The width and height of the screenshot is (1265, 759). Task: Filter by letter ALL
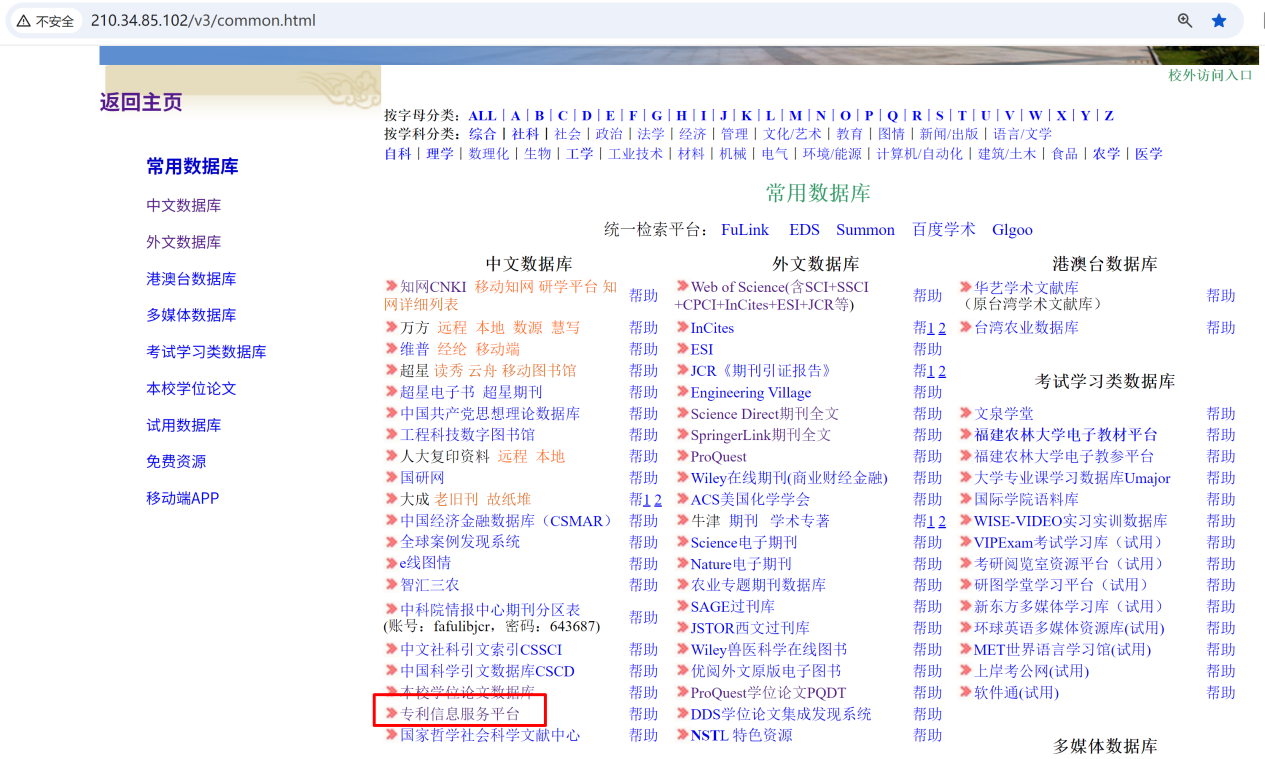482,115
